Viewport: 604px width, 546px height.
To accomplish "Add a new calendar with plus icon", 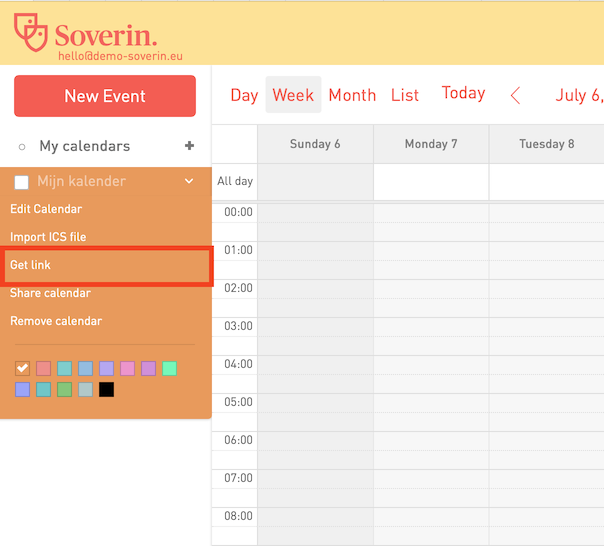I will pyautogui.click(x=189, y=146).
